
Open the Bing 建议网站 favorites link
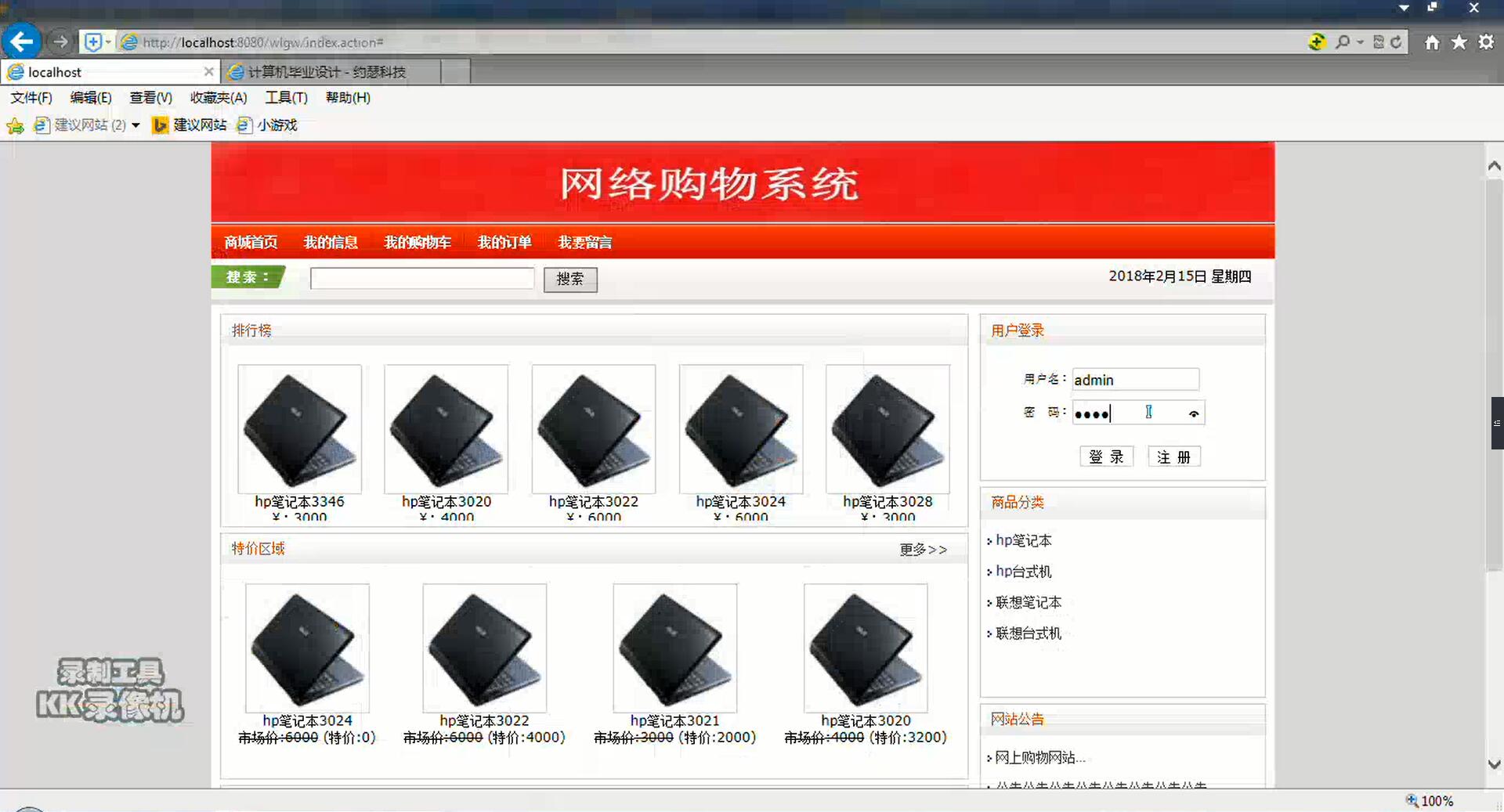click(x=189, y=125)
